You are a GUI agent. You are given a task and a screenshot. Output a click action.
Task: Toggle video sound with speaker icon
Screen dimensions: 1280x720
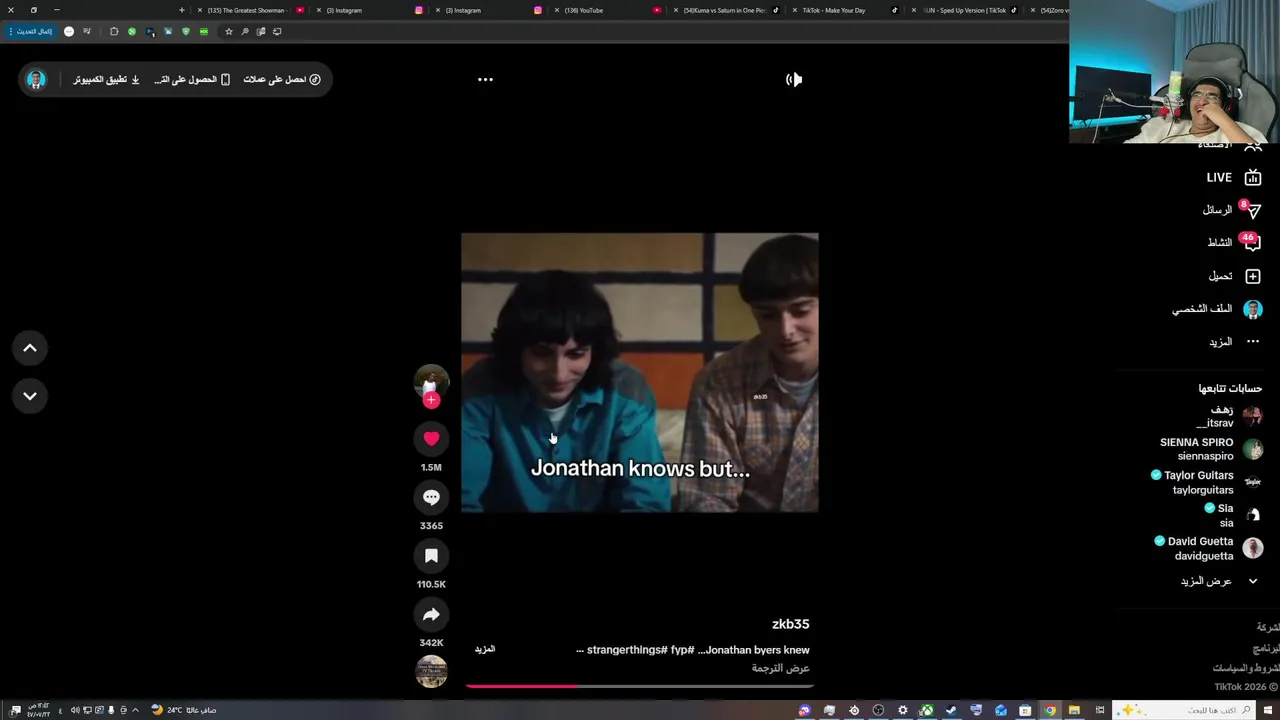[794, 79]
